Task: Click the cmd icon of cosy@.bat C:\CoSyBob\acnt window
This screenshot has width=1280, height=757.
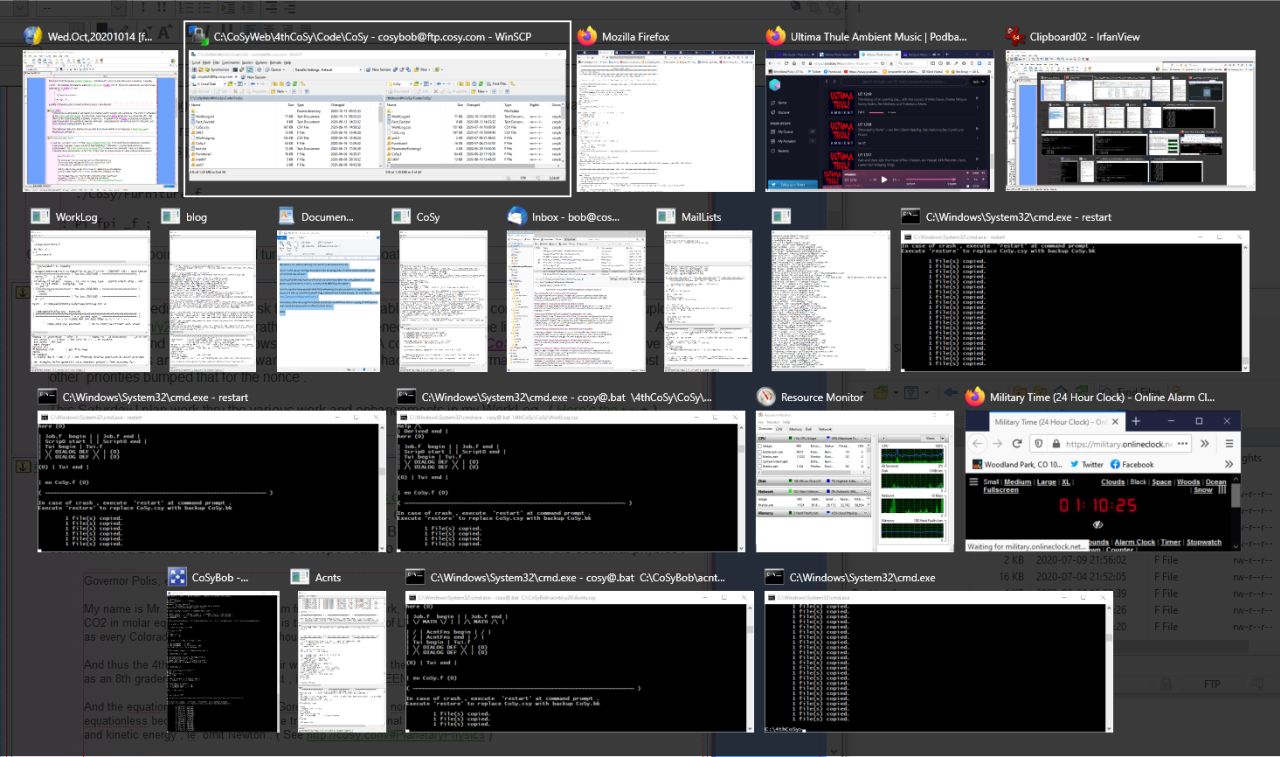Action: click(414, 577)
